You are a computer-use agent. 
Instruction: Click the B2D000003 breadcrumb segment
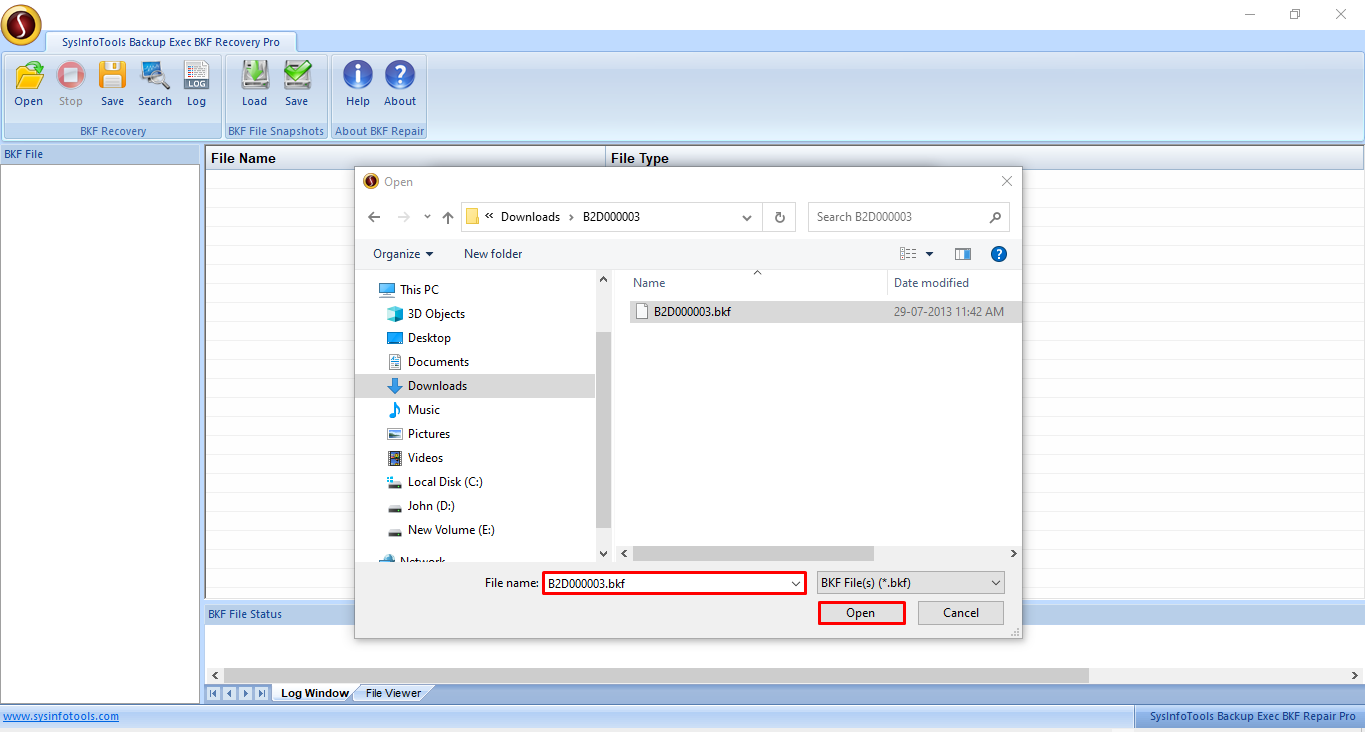click(611, 217)
